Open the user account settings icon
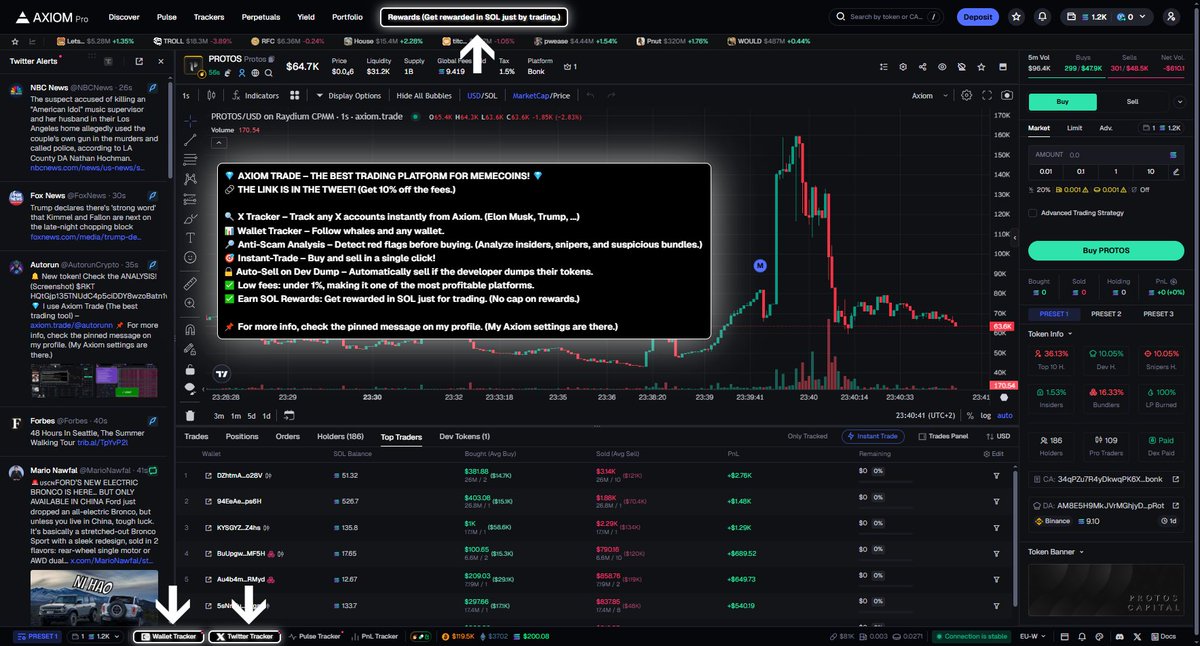The image size is (1200, 646). pos(1170,17)
